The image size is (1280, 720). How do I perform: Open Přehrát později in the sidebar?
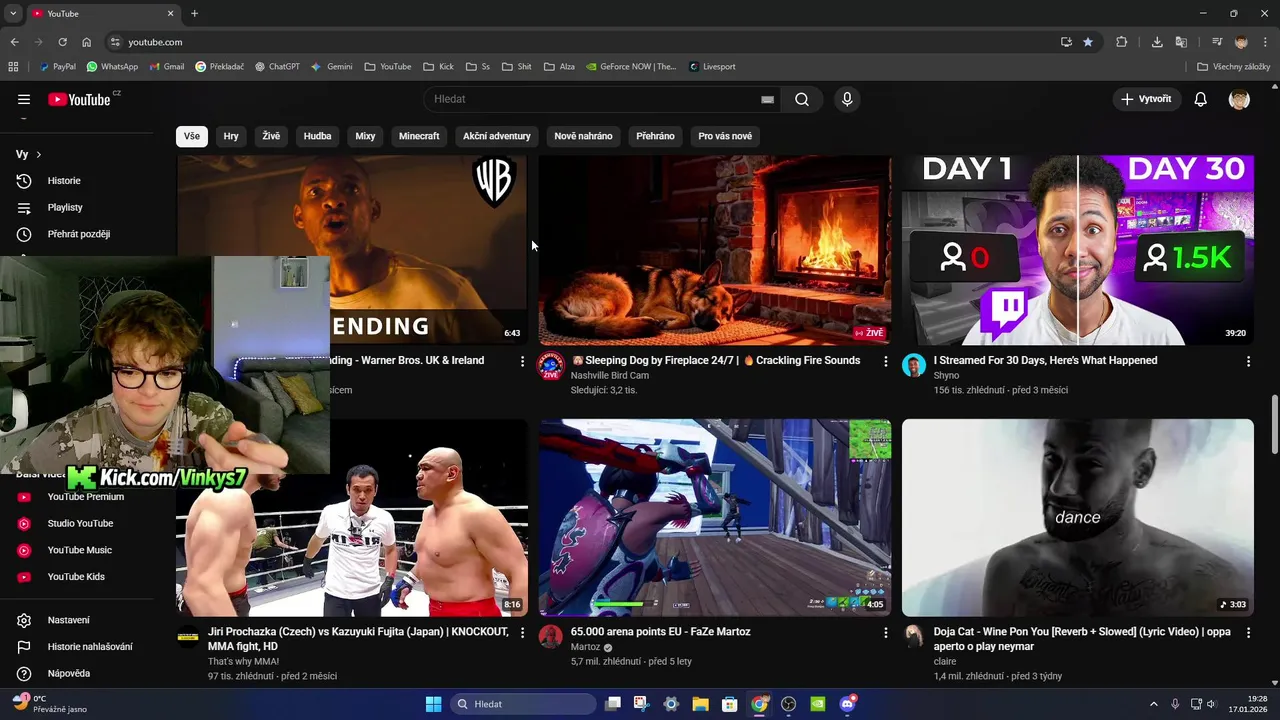(79, 234)
